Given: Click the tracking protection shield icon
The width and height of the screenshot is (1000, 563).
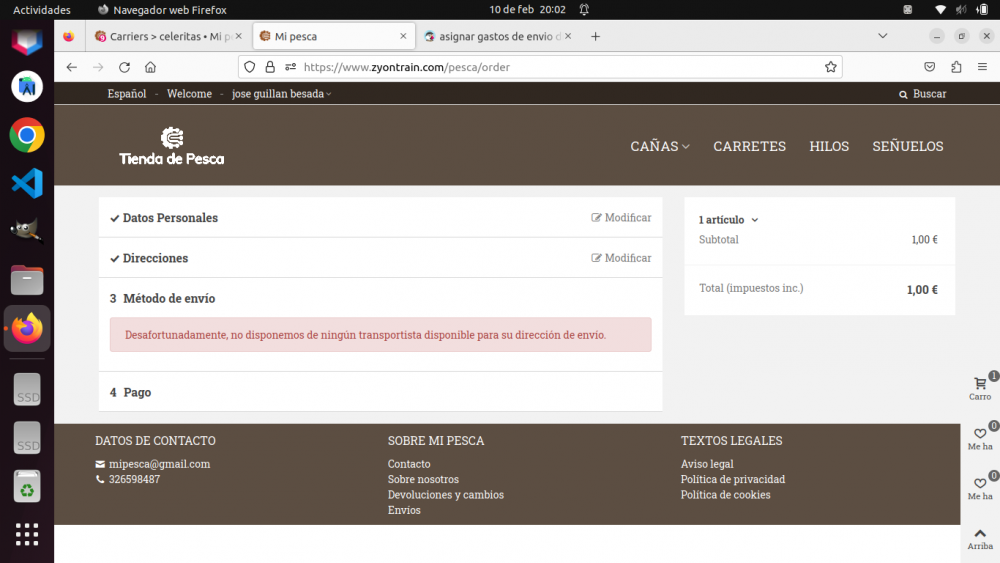Looking at the screenshot, I should pyautogui.click(x=250, y=67).
